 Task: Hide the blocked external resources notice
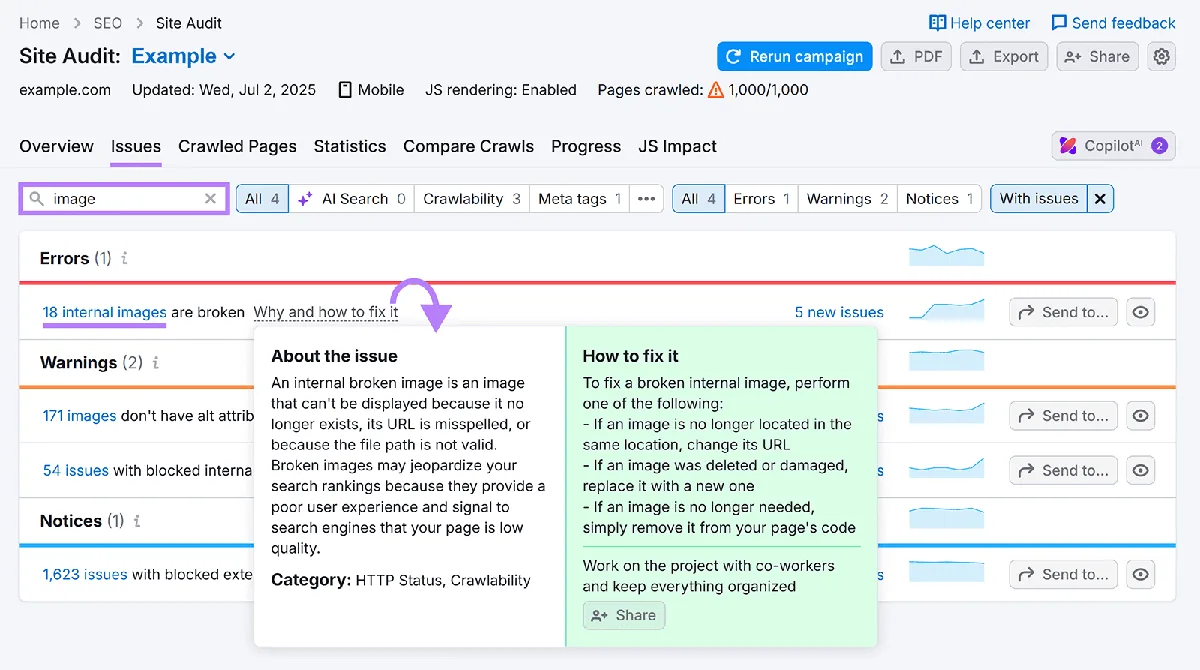1140,574
